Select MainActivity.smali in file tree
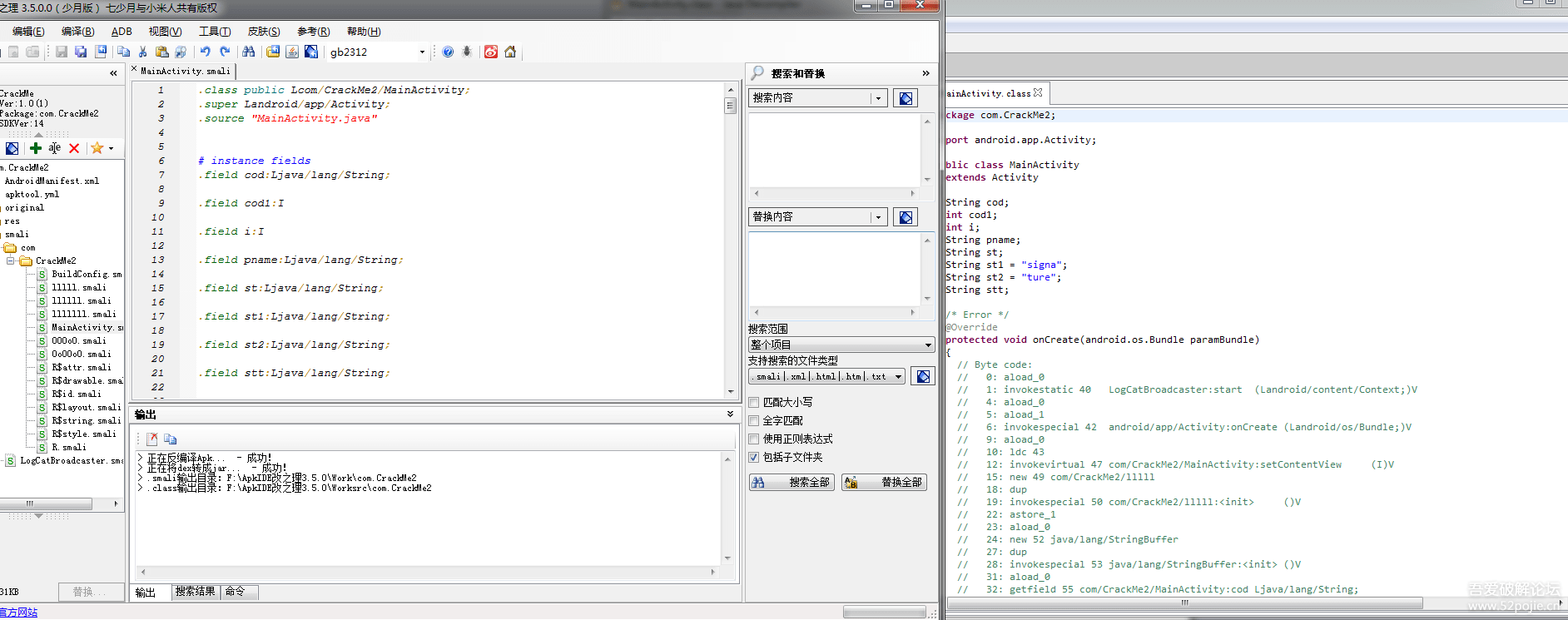Screen dimensions: 1568x620 [82, 328]
